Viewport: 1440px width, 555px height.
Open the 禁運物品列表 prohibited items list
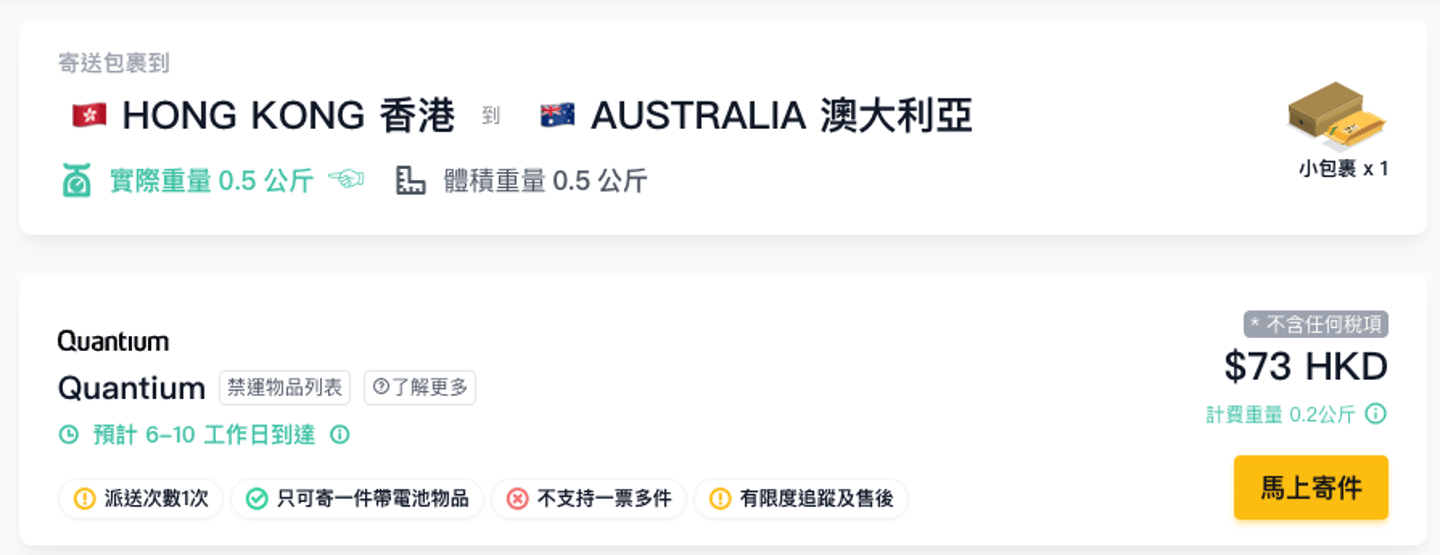click(x=285, y=388)
